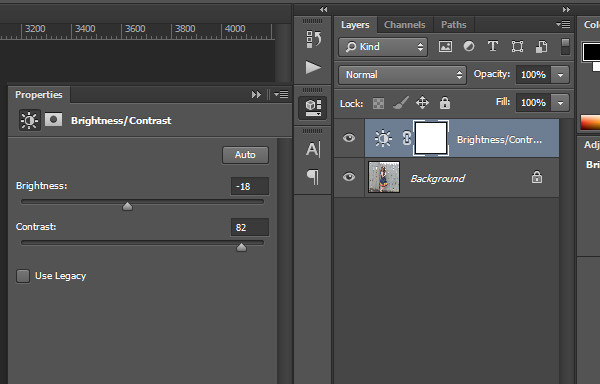Enable the Use Legacy checkbox
Viewport: 600px width, 384px height.
click(x=23, y=276)
